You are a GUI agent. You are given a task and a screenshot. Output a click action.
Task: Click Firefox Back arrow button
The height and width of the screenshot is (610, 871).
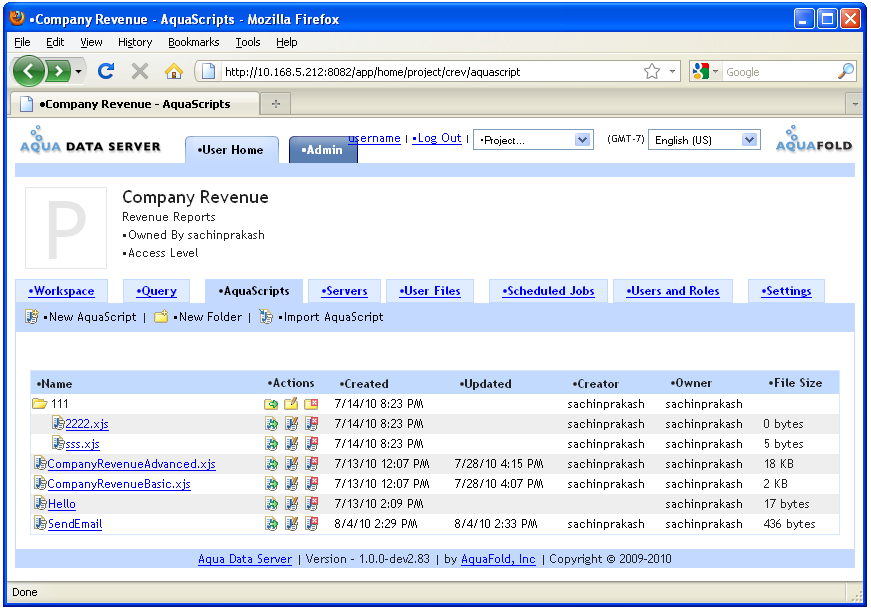pyautogui.click(x=28, y=71)
